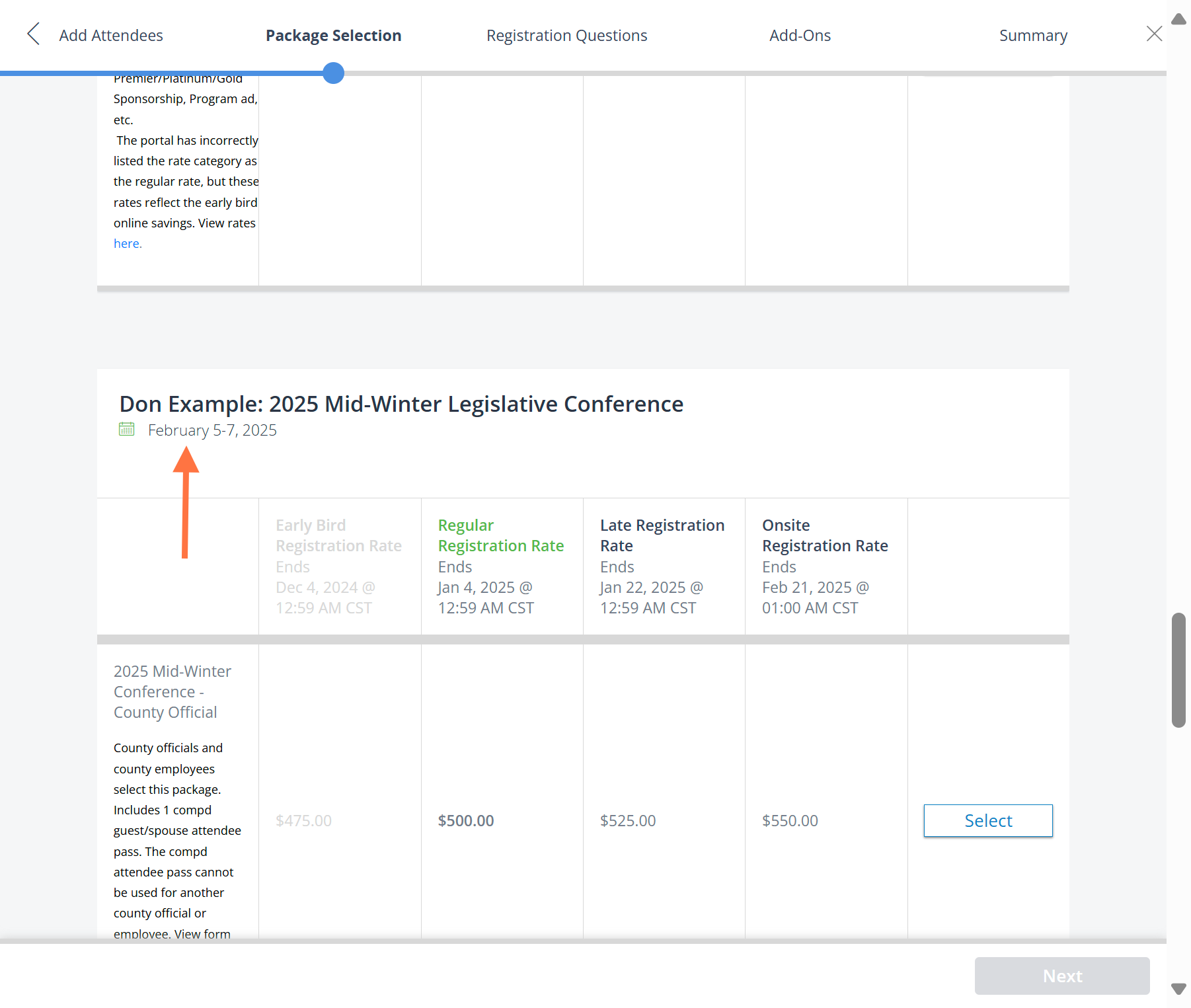Click the scroll up arrow
Viewport: 1191px width, 1008px height.
coord(1178,19)
